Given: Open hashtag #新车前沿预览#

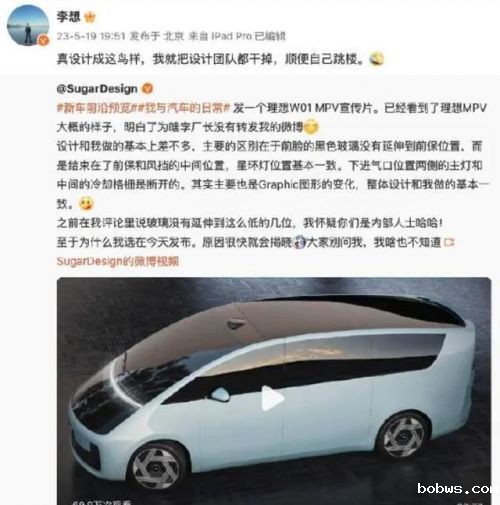Looking at the screenshot, I should click(x=96, y=108).
